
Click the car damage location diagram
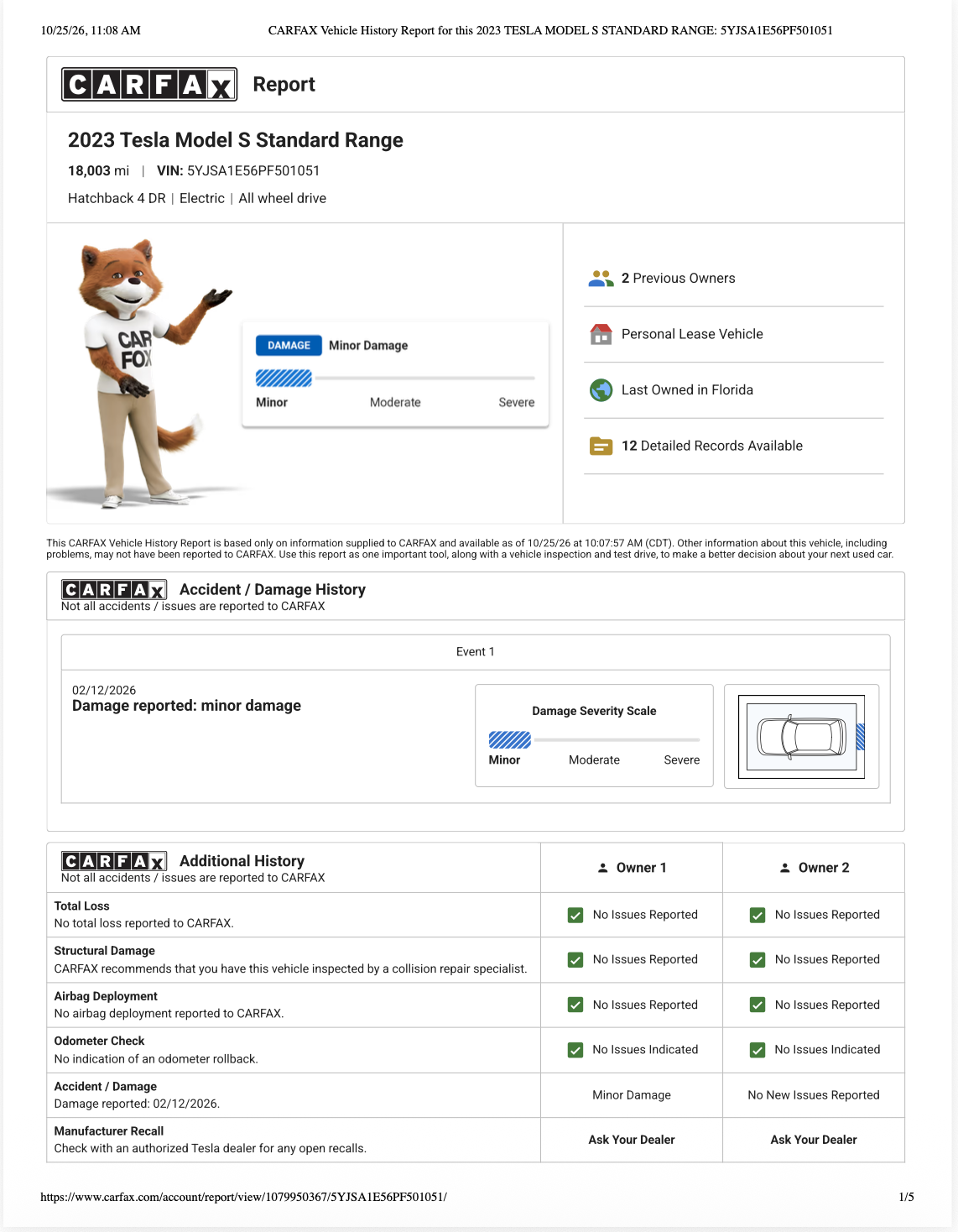[x=801, y=737]
